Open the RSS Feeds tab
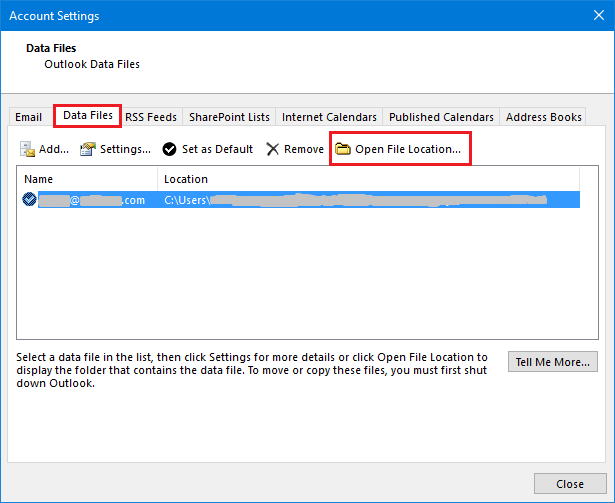The height and width of the screenshot is (503, 615). pos(151,117)
